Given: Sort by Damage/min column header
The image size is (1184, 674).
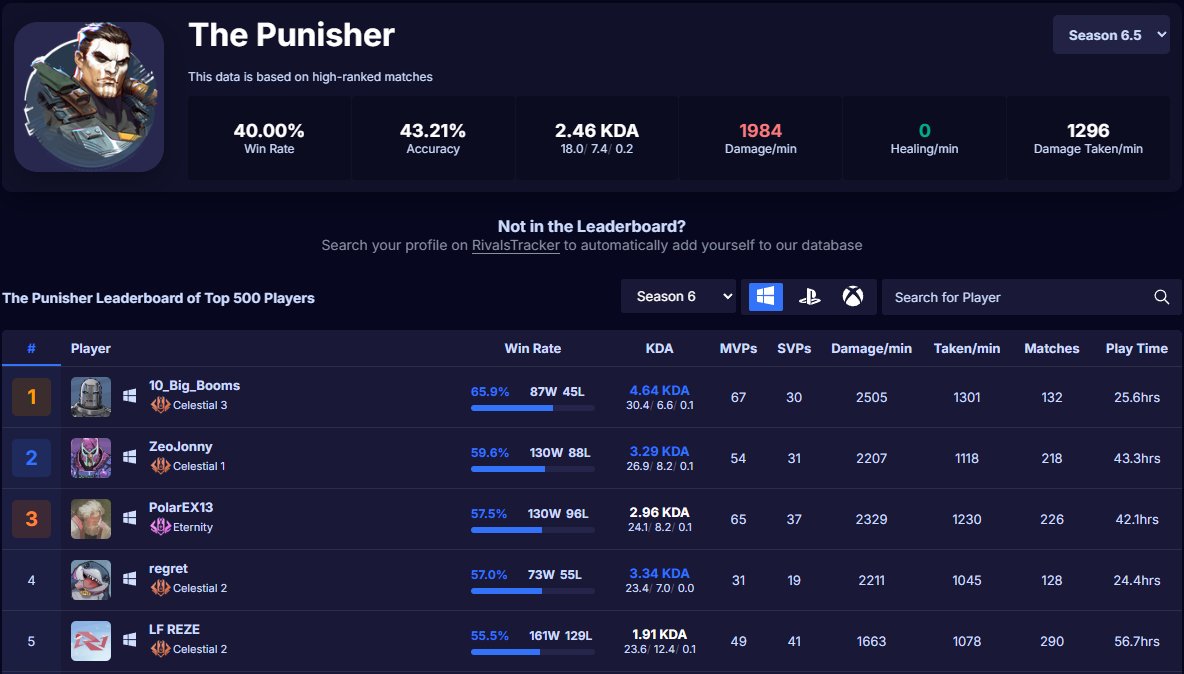Looking at the screenshot, I should click(871, 348).
